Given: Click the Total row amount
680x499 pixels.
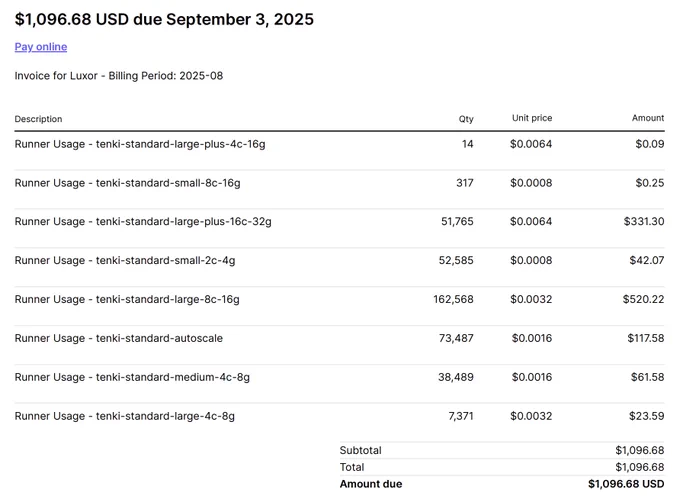Looking at the screenshot, I should click(640, 467).
